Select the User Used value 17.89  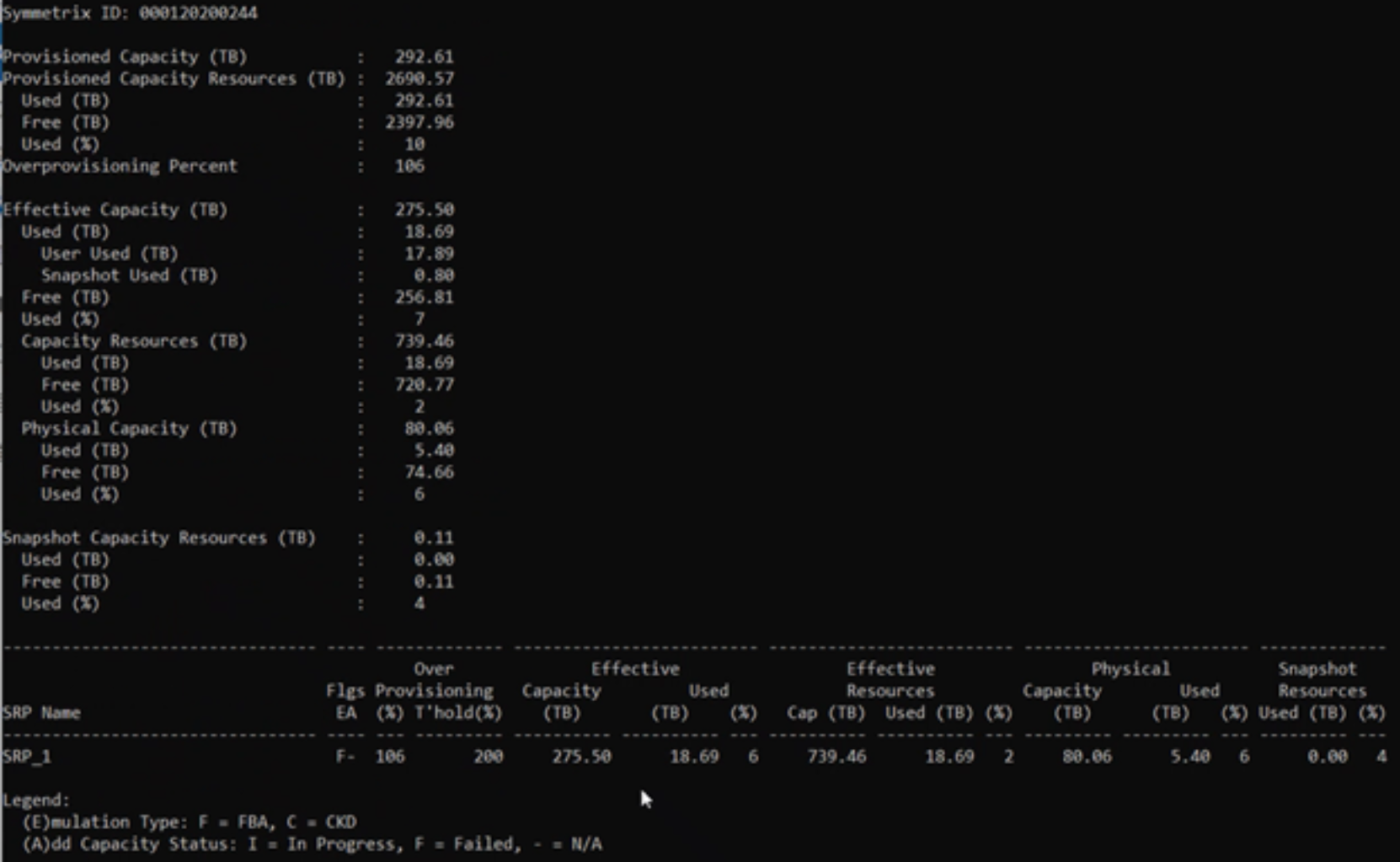coord(429,254)
